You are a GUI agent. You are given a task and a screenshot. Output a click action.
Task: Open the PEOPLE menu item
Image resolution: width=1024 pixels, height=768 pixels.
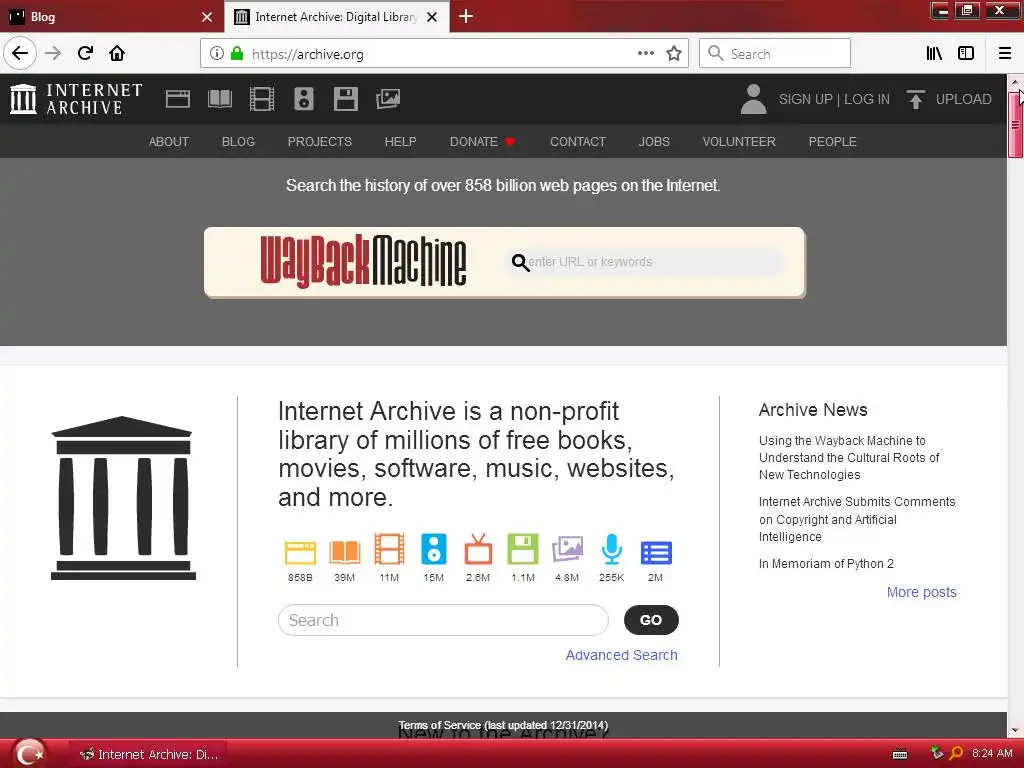(x=833, y=142)
